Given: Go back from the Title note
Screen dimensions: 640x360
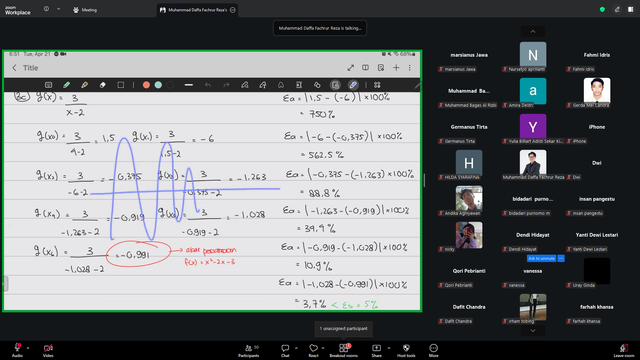Looking at the screenshot, I should [14, 68].
